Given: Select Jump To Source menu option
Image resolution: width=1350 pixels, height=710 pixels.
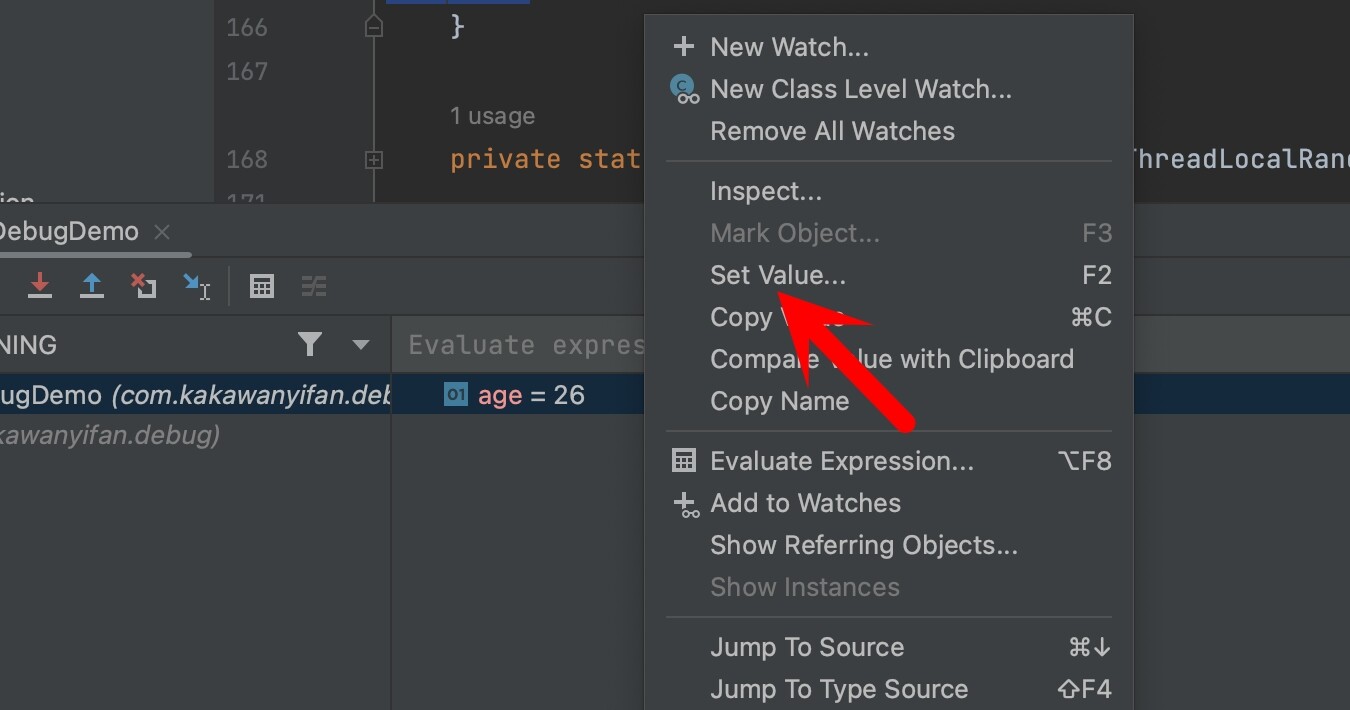Looking at the screenshot, I should click(x=806, y=647).
